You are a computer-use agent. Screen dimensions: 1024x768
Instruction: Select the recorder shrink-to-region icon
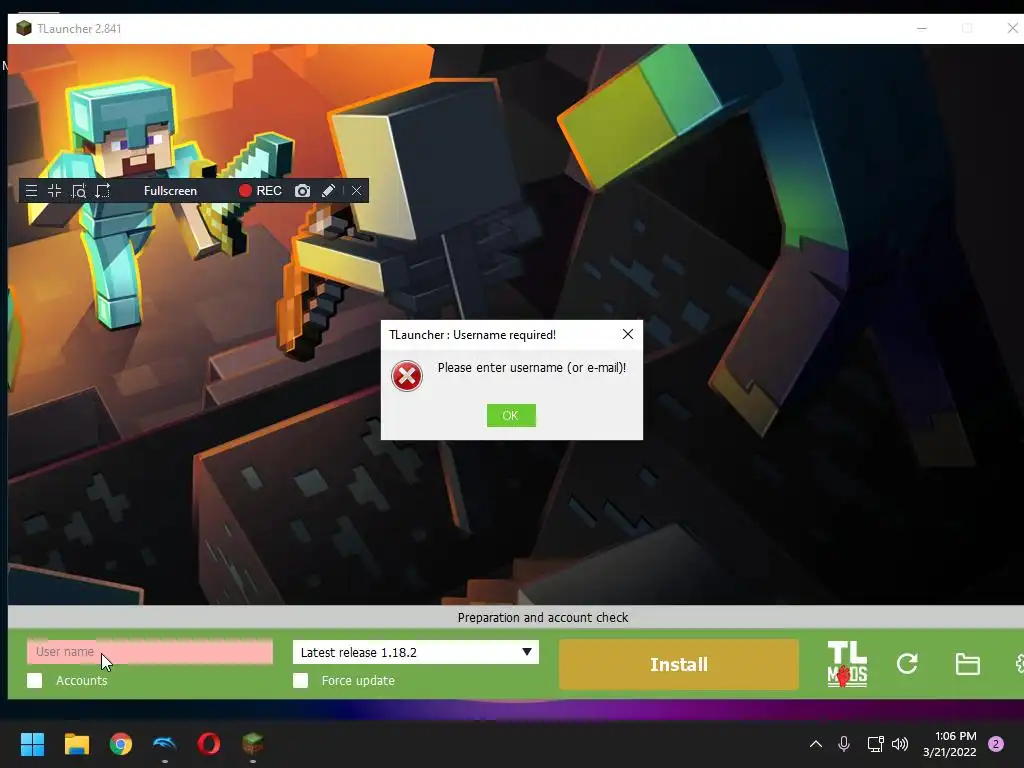[54, 191]
